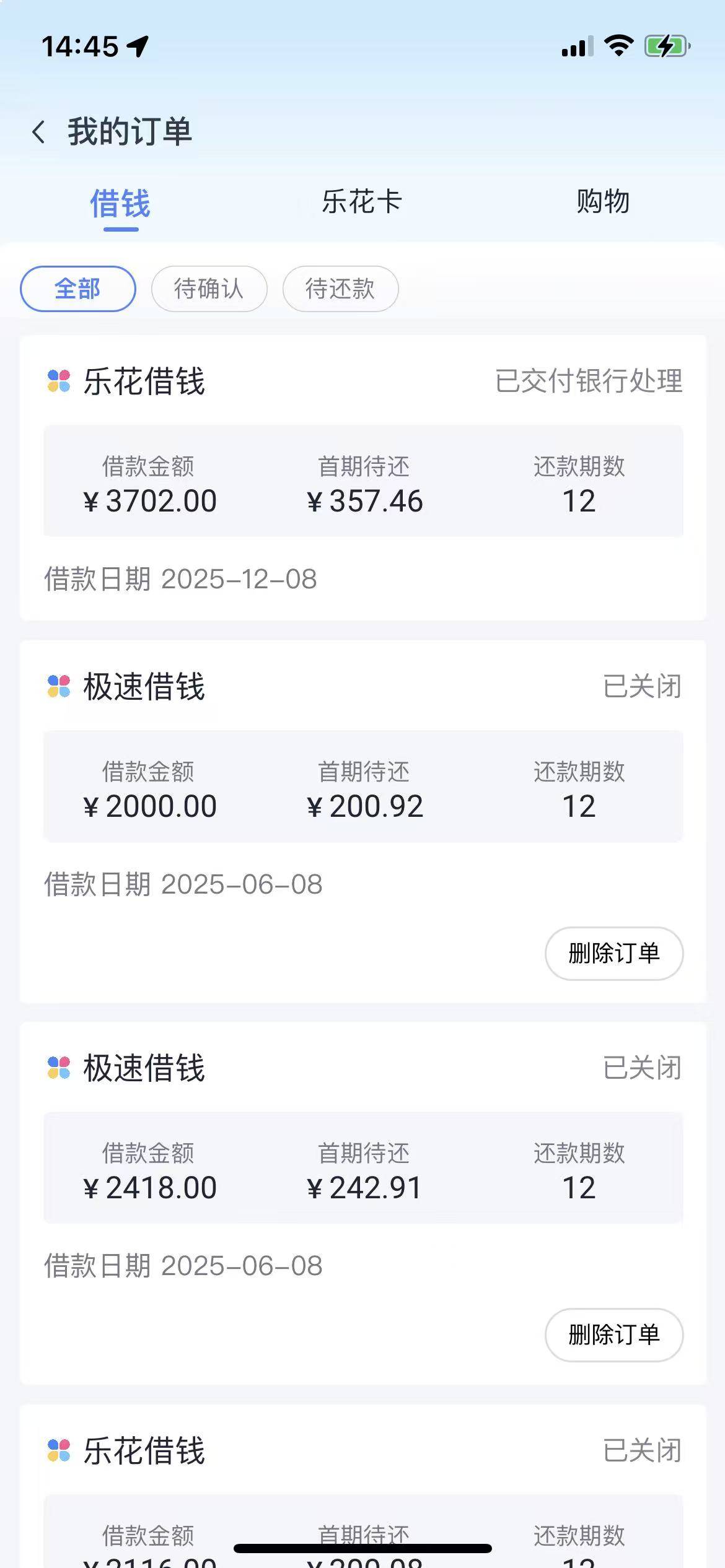Tap the iOS home indicator bar
Screen dimensions: 725x1568
click(x=362, y=1548)
